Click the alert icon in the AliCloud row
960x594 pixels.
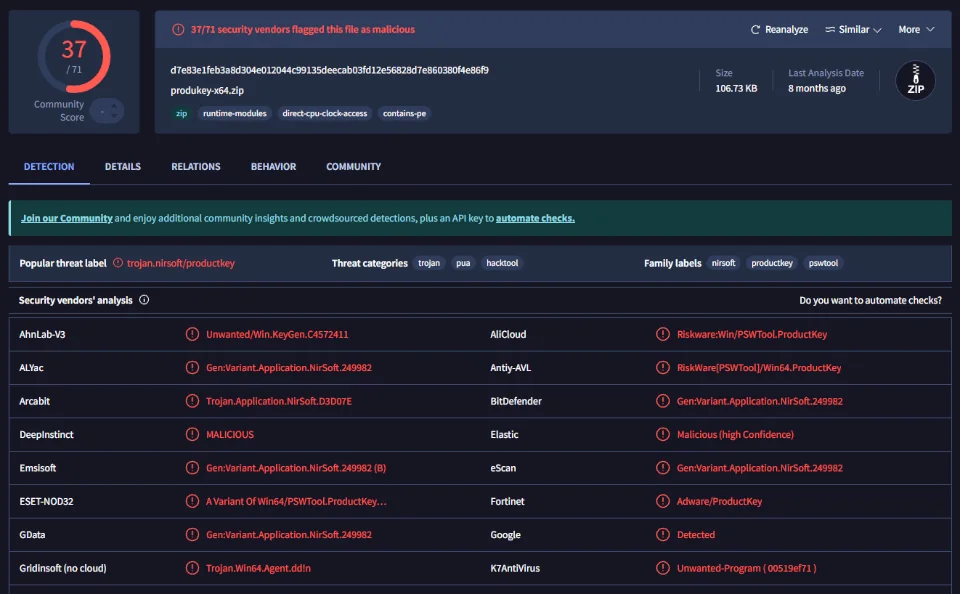(x=662, y=334)
